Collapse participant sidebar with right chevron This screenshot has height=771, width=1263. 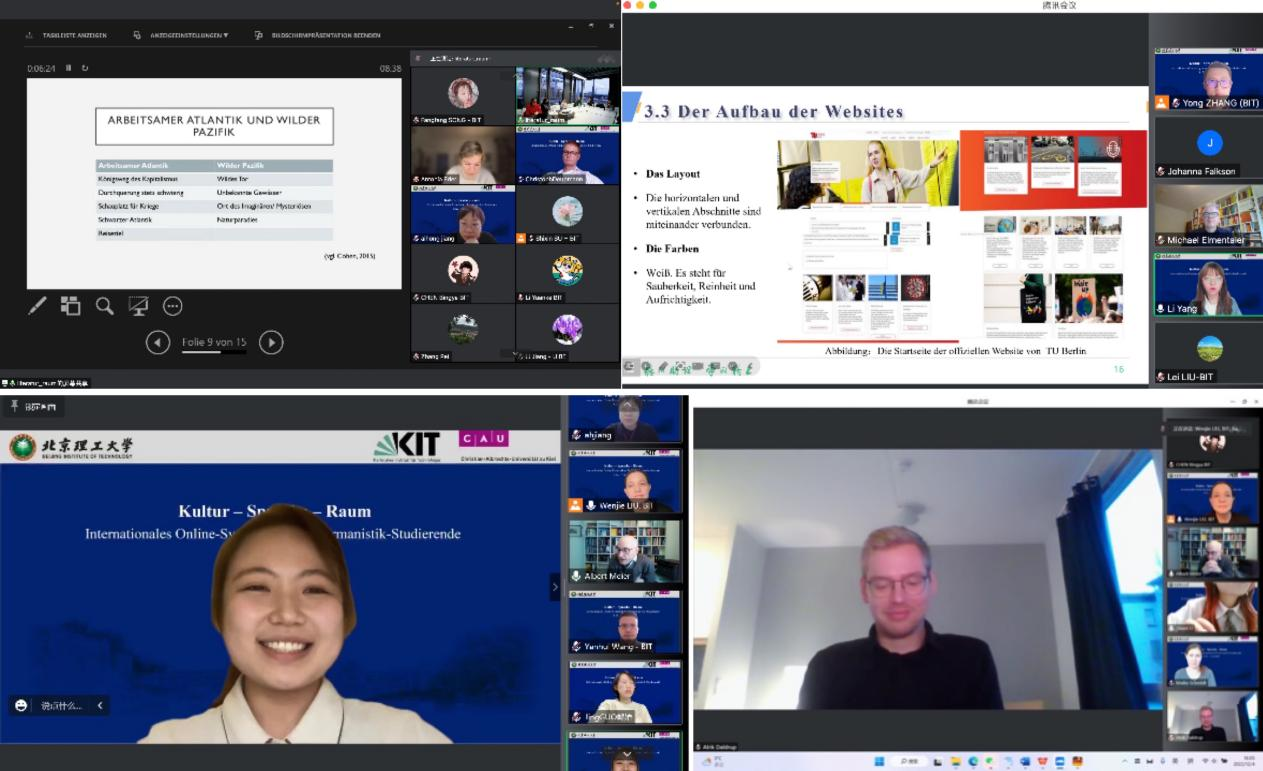[x=555, y=587]
